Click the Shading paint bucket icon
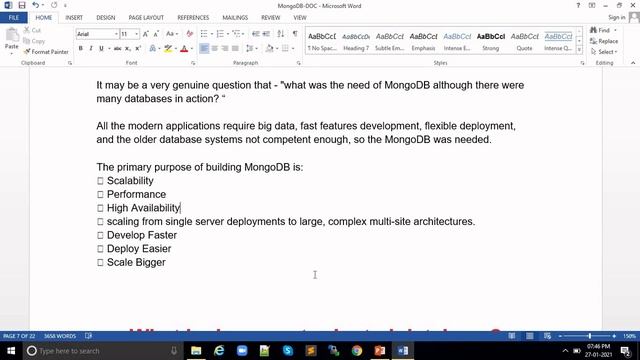Viewport: 640px width, 360px height. click(269, 49)
